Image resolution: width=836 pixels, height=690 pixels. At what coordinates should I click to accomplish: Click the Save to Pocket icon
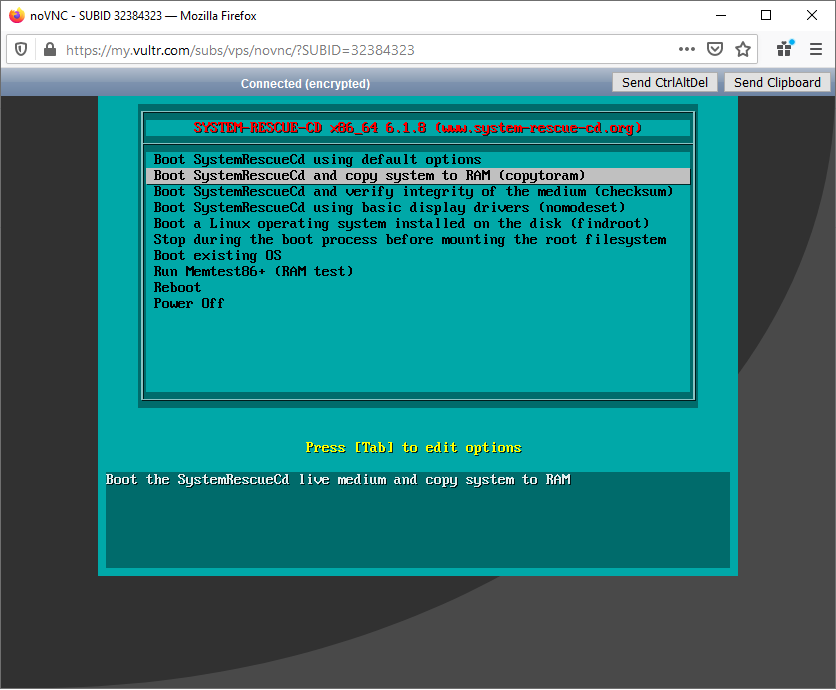pos(714,49)
